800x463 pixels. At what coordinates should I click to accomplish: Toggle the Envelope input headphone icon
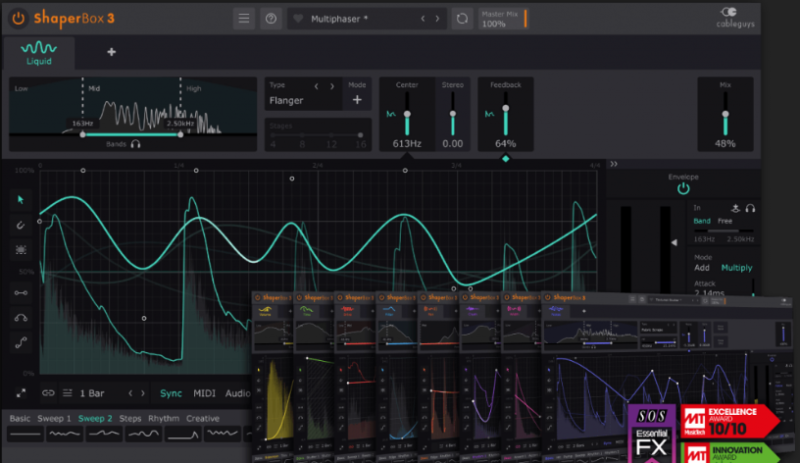click(x=750, y=208)
